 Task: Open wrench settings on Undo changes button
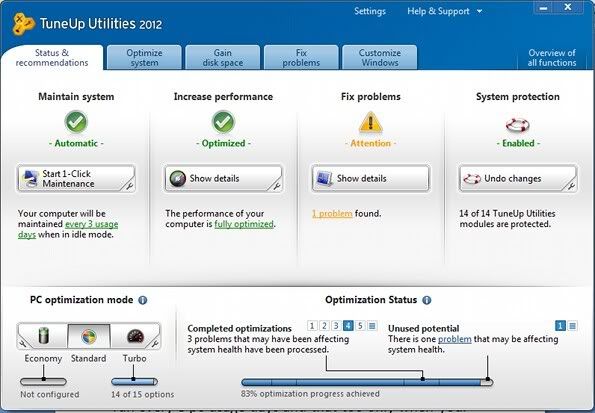coord(571,186)
